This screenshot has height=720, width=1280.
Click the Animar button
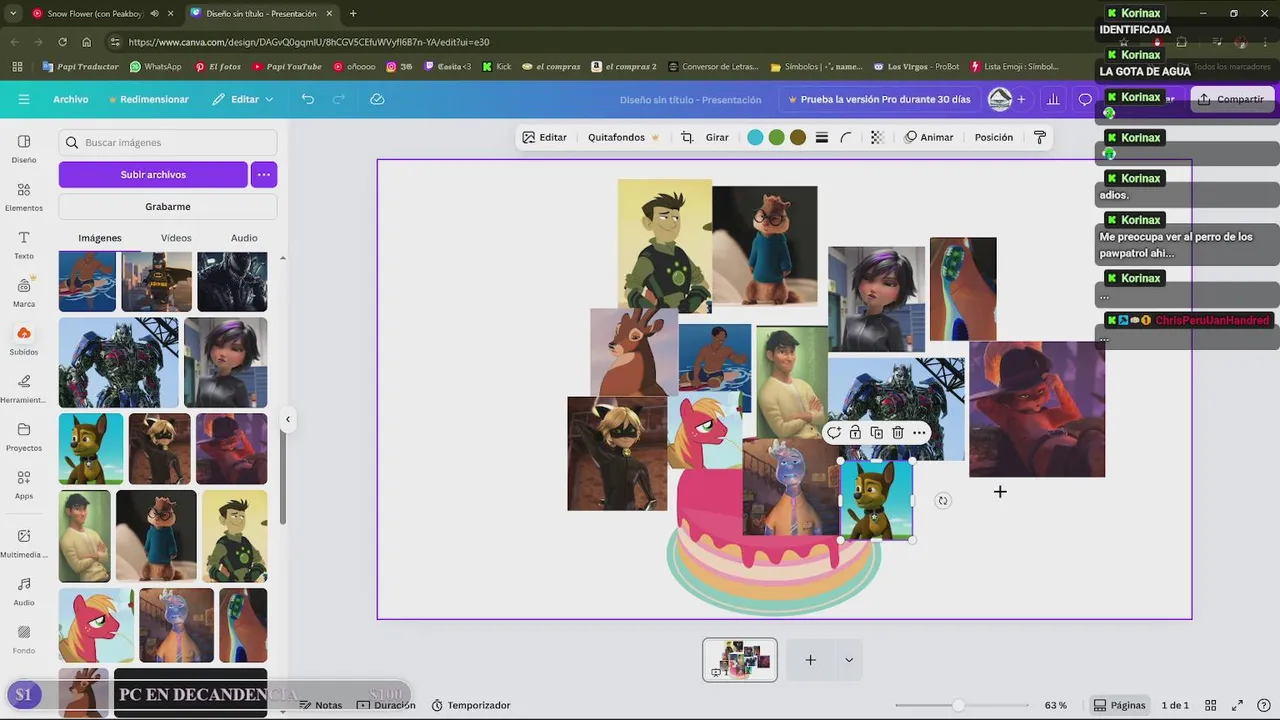928,137
